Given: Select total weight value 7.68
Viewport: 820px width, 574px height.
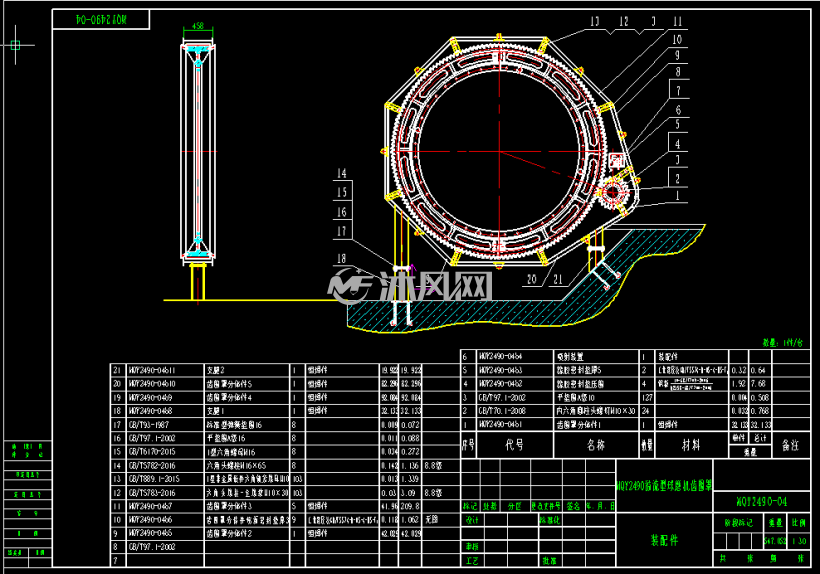Looking at the screenshot, I should click(758, 384).
